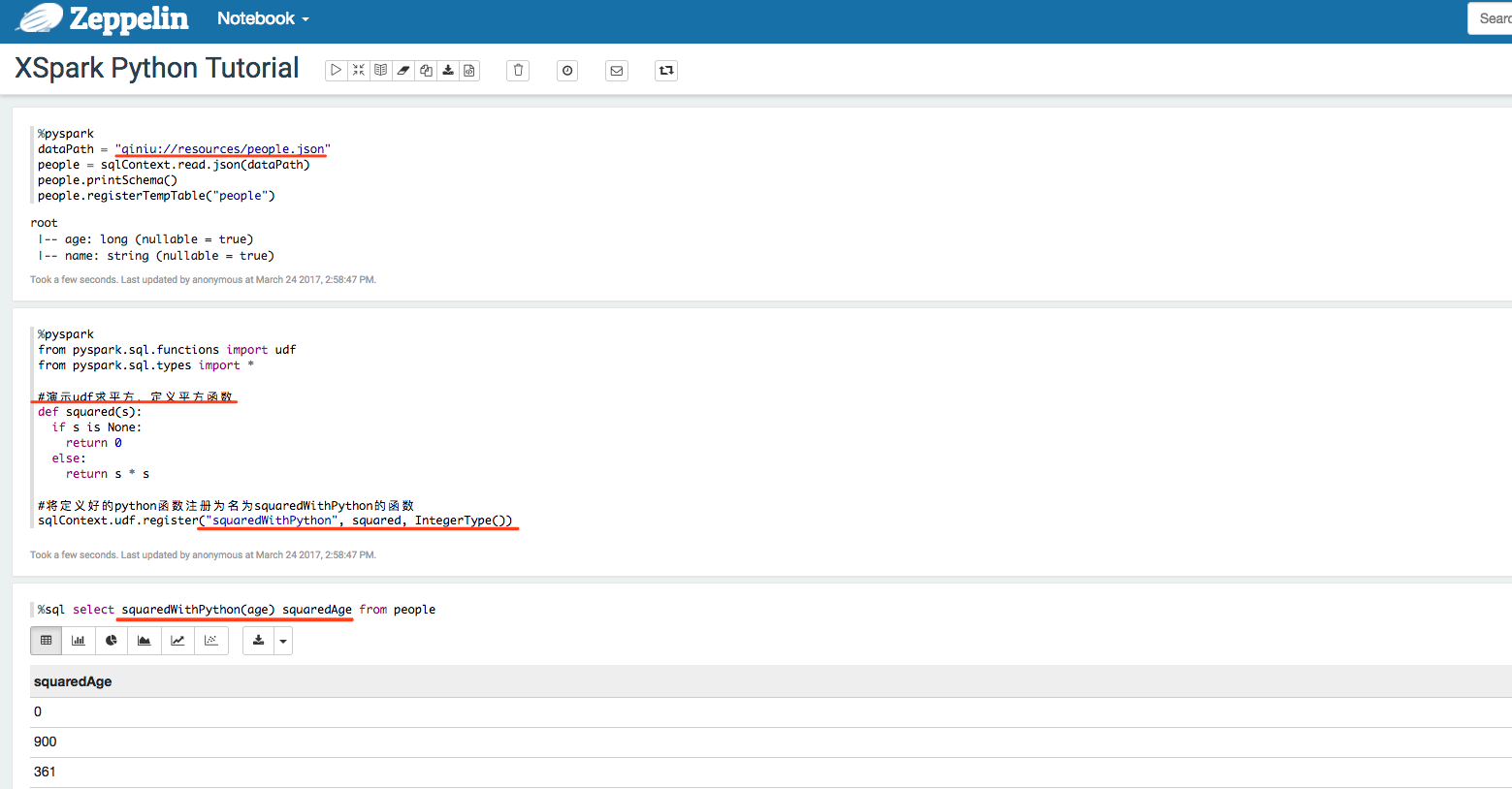Screen dimensions: 1512x789
Task: Switch result view to line chart
Action: 177,641
